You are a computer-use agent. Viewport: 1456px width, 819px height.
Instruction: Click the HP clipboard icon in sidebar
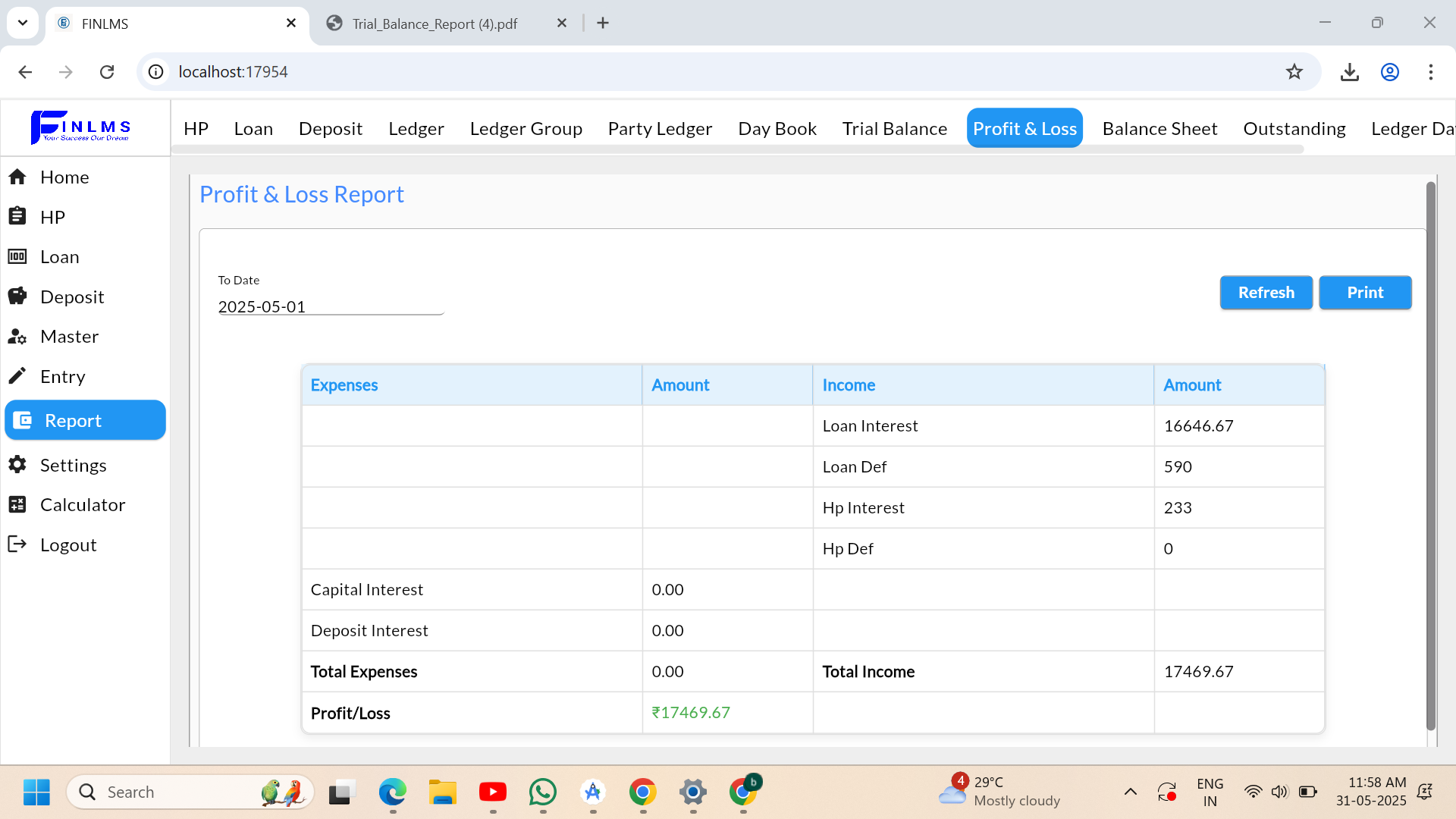[x=17, y=216]
